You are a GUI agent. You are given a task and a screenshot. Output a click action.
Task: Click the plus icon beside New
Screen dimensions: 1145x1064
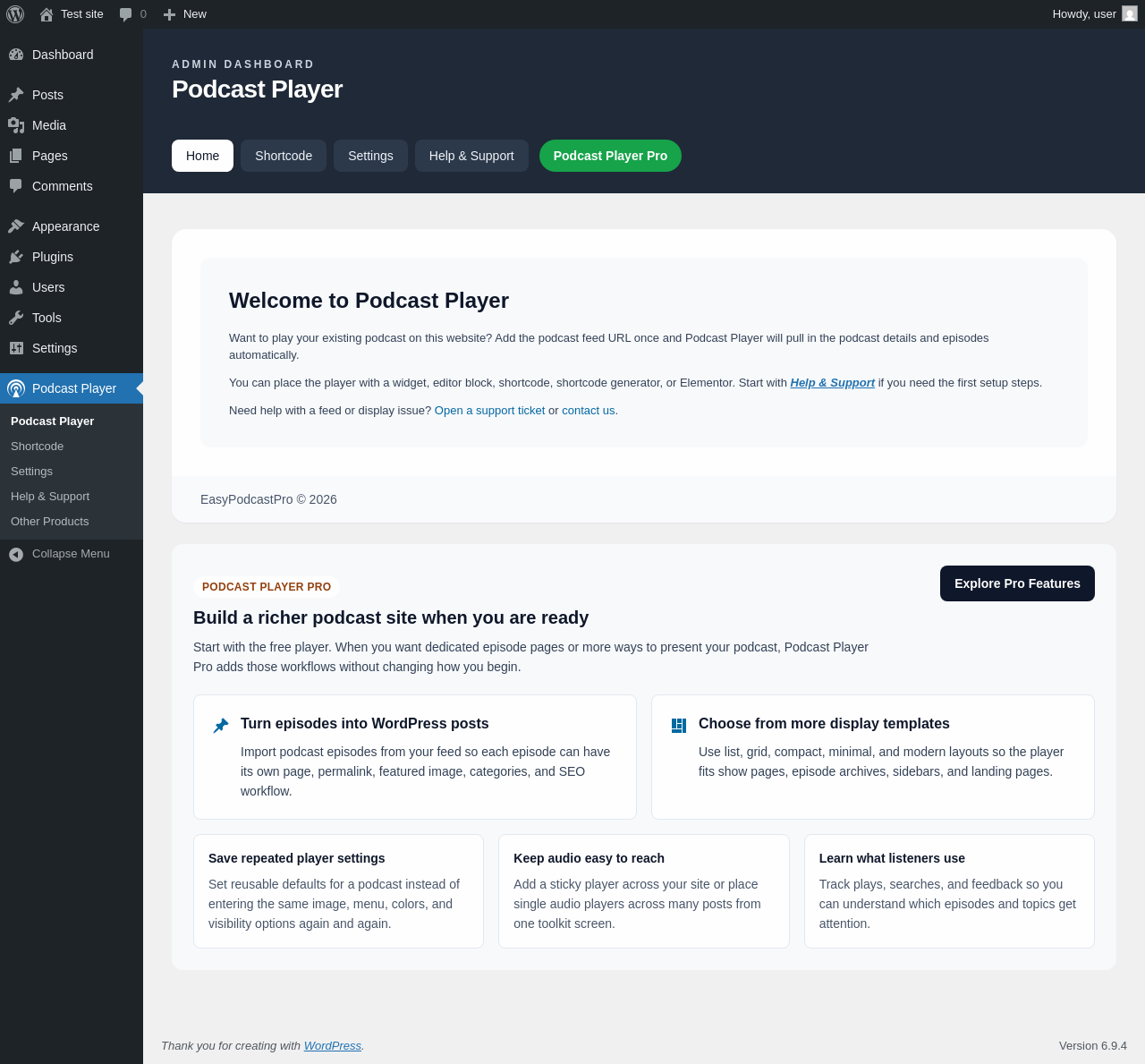(x=169, y=14)
